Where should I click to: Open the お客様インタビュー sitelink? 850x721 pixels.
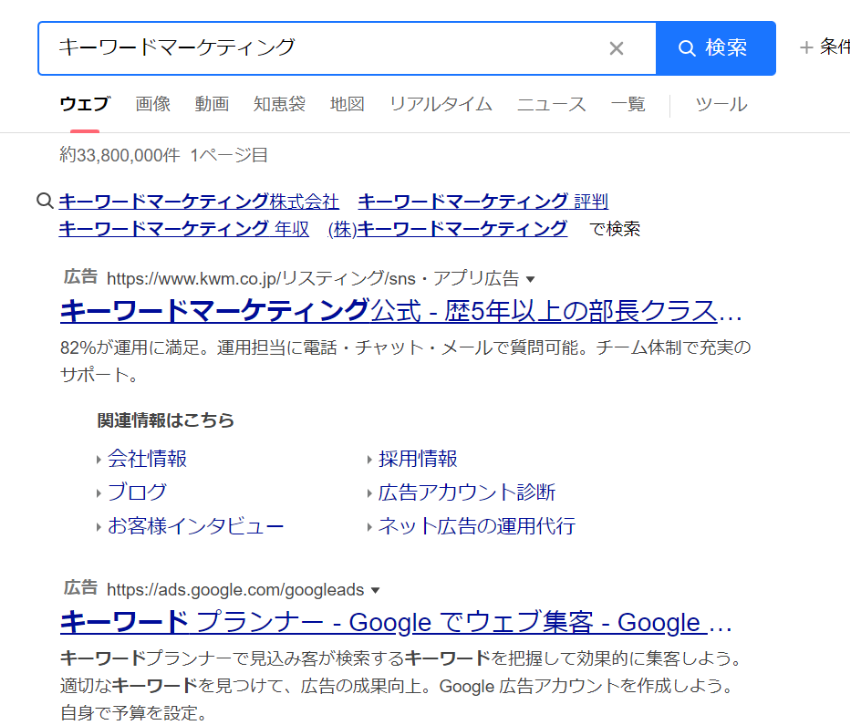point(196,526)
